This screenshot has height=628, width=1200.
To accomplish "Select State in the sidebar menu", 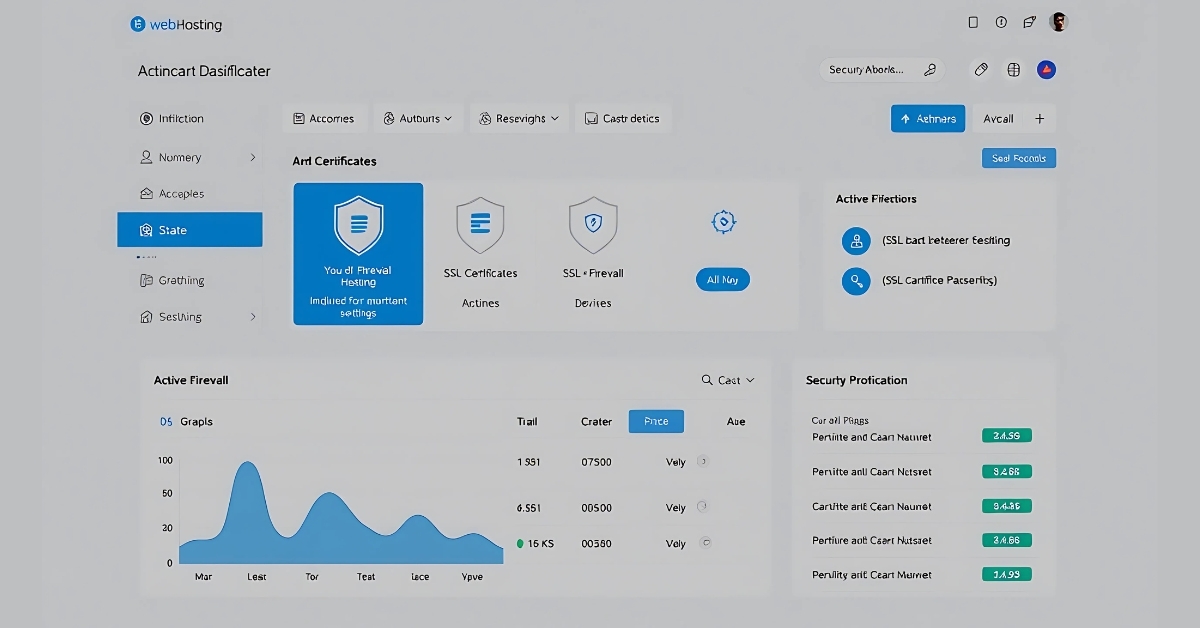I will (x=190, y=230).
